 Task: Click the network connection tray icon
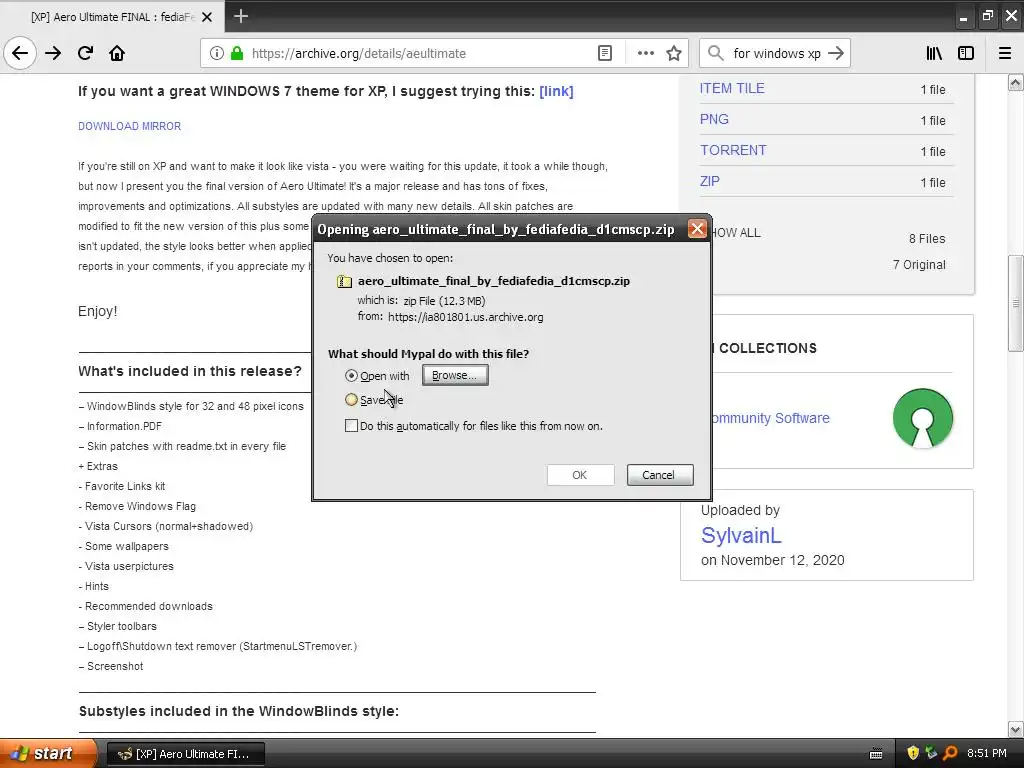coord(931,754)
